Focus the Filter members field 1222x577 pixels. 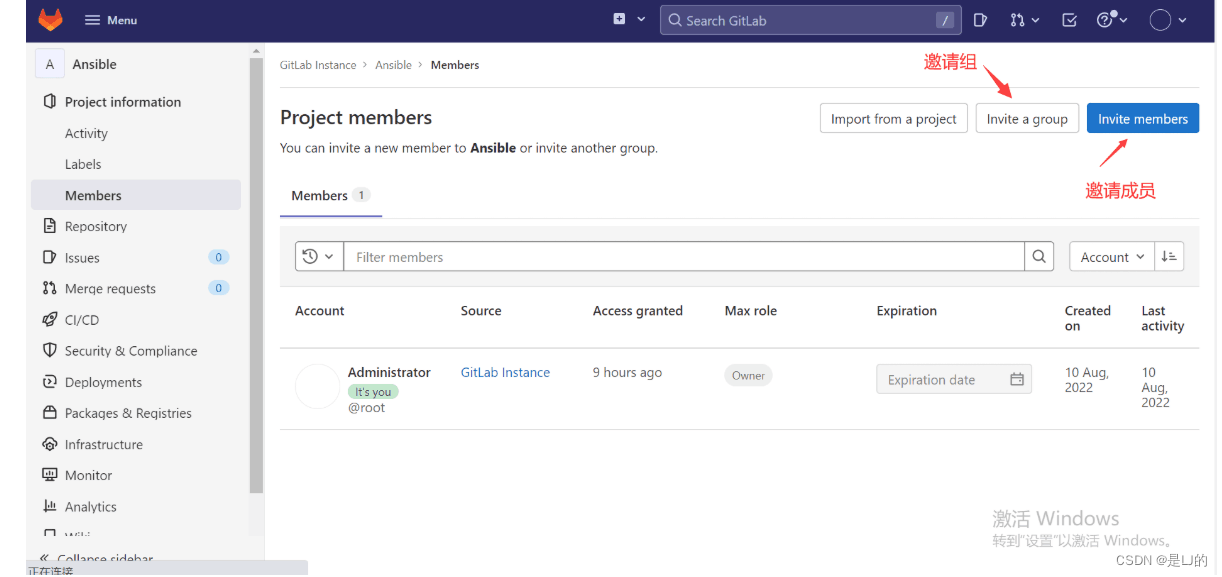pos(684,257)
